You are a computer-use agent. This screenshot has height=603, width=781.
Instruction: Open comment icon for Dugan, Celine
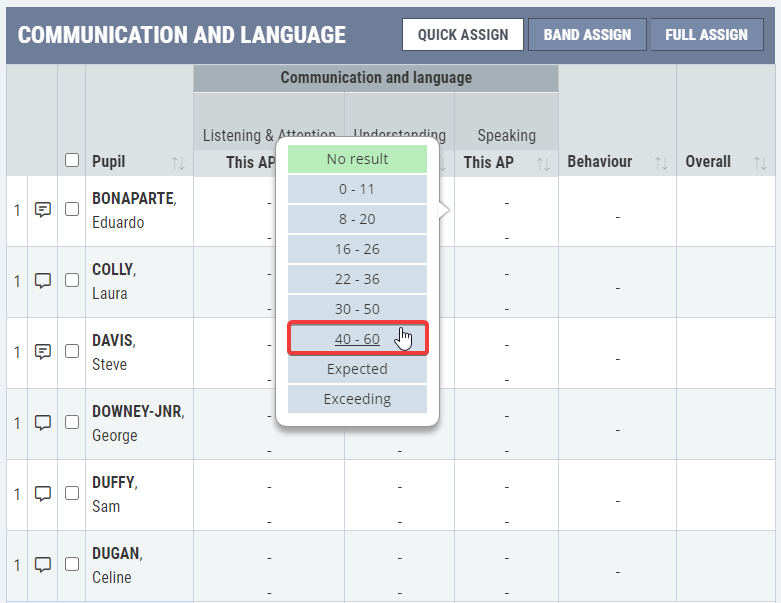coord(43,565)
